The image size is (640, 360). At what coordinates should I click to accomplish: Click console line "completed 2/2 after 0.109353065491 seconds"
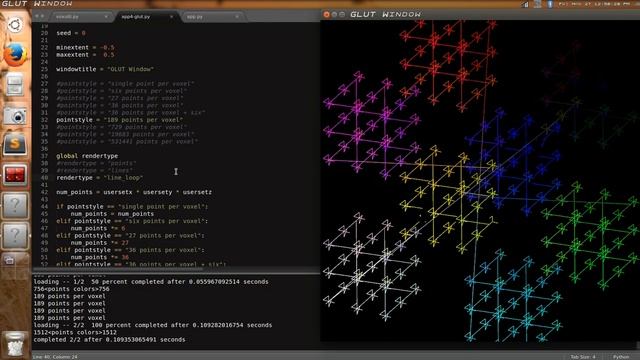109,340
